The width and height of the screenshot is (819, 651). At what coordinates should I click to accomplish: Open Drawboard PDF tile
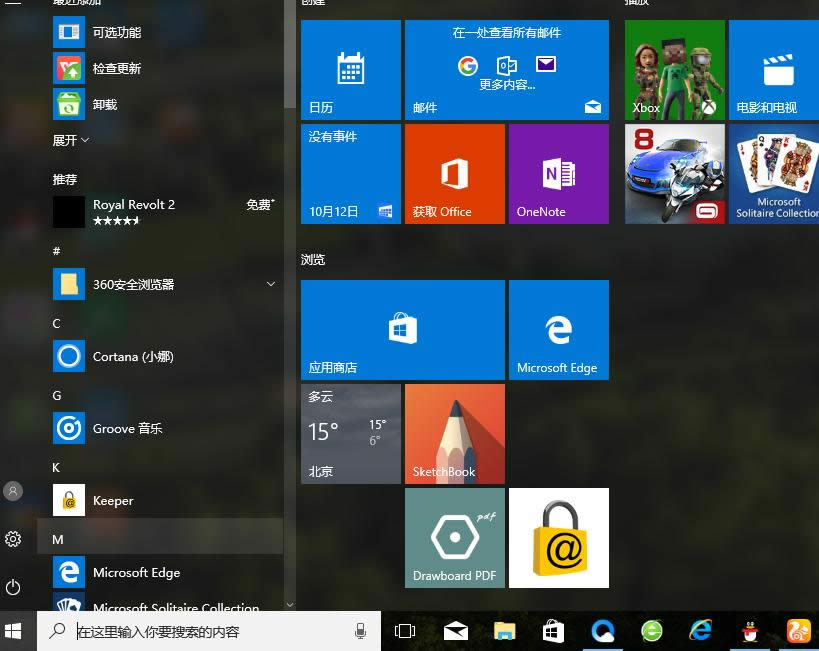pyautogui.click(x=454, y=537)
